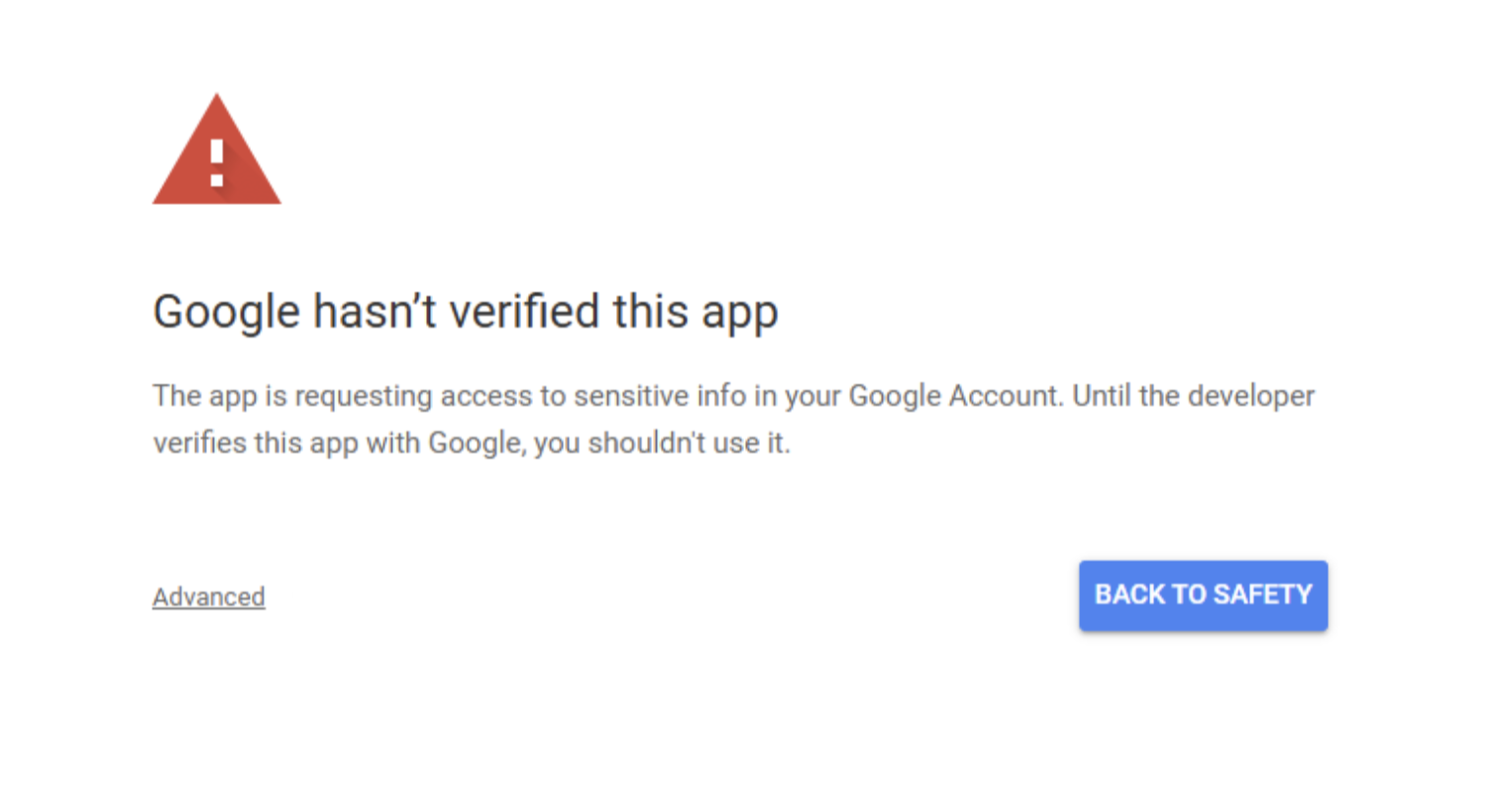Click the blue BACK TO SAFETY label text
The height and width of the screenshot is (812, 1504).
[x=1202, y=595]
